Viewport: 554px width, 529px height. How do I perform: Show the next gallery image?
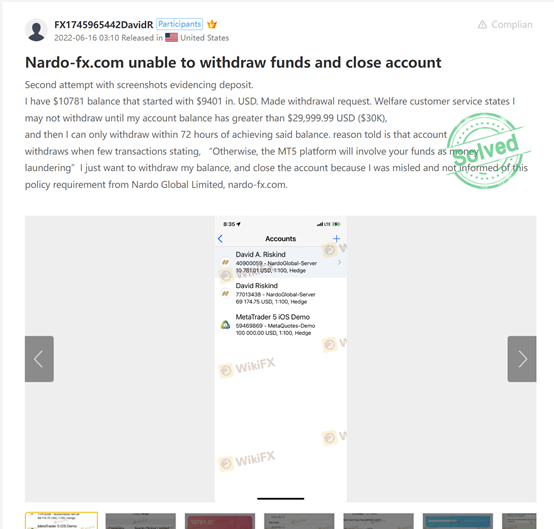[522, 359]
